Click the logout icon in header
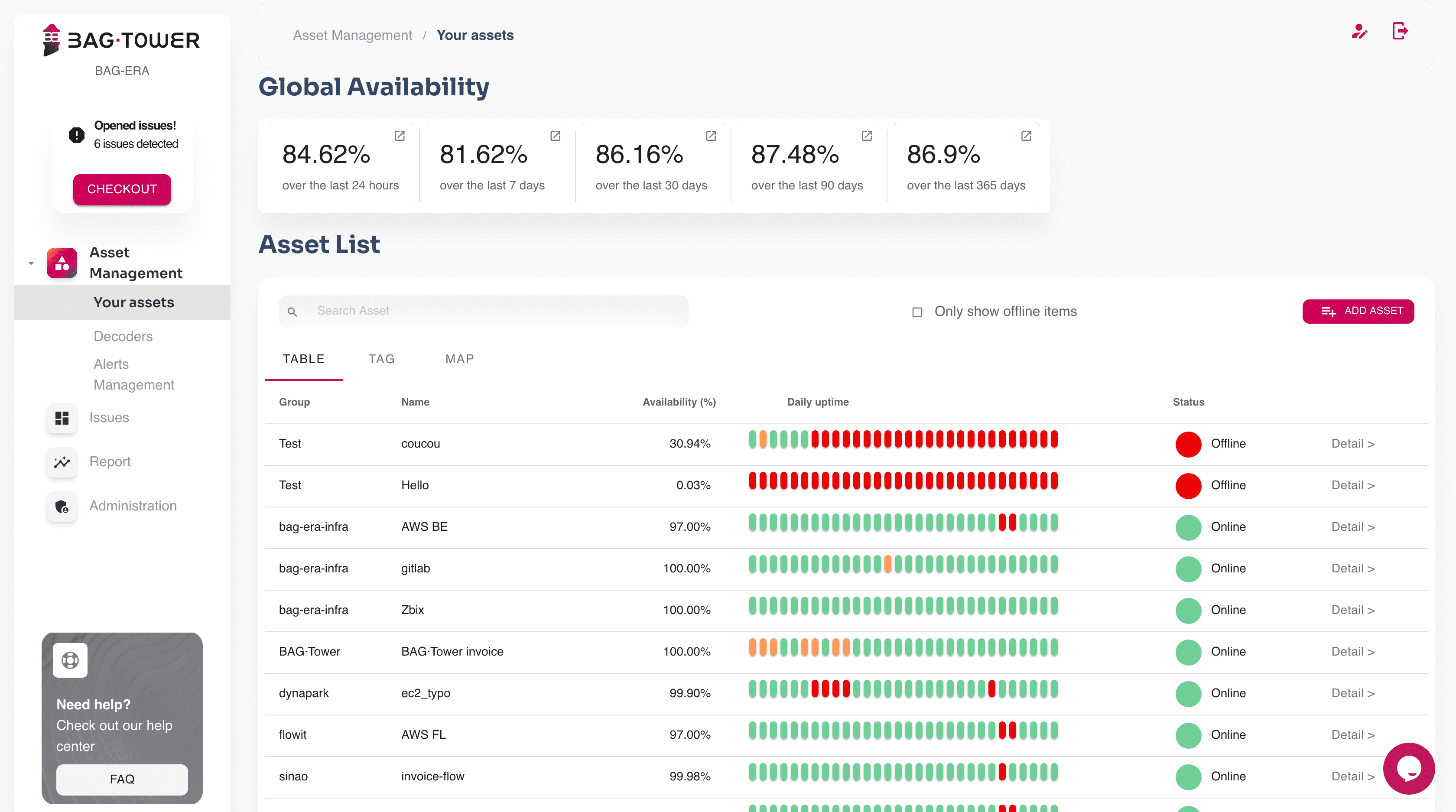The image size is (1456, 812). click(x=1400, y=31)
